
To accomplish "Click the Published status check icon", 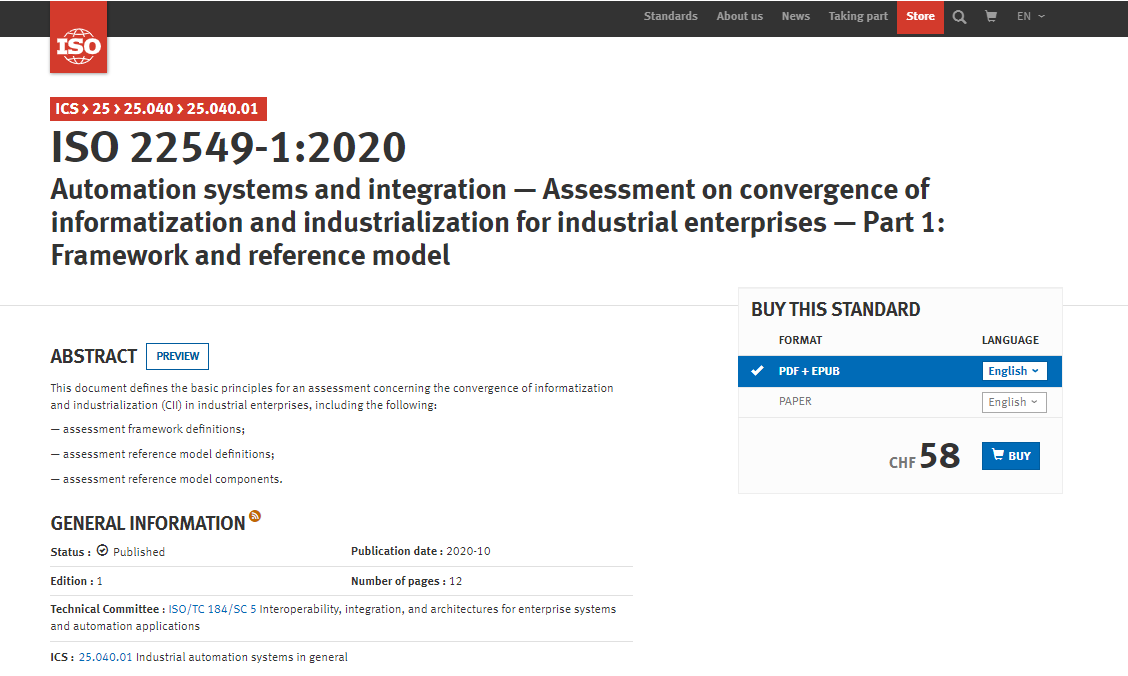I will 102,551.
